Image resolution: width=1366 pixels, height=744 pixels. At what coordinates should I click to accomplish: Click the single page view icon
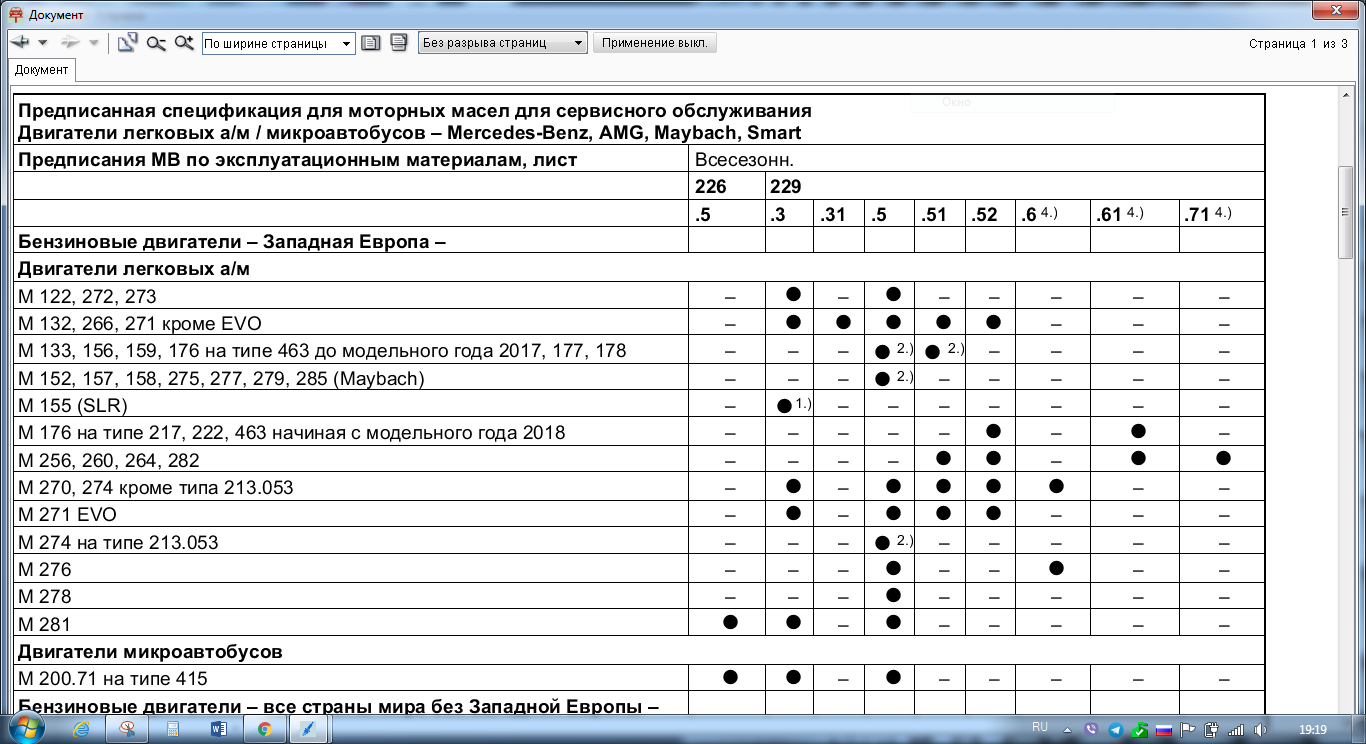(x=371, y=43)
